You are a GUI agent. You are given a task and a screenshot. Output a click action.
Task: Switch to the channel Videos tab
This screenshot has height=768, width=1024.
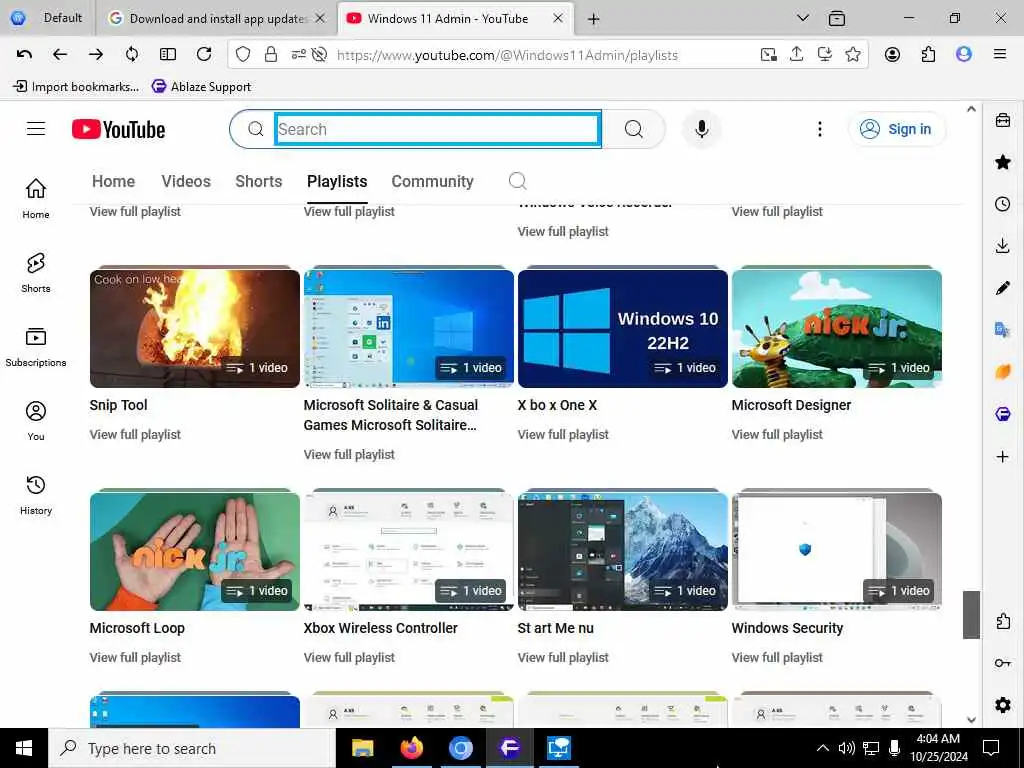click(x=186, y=181)
